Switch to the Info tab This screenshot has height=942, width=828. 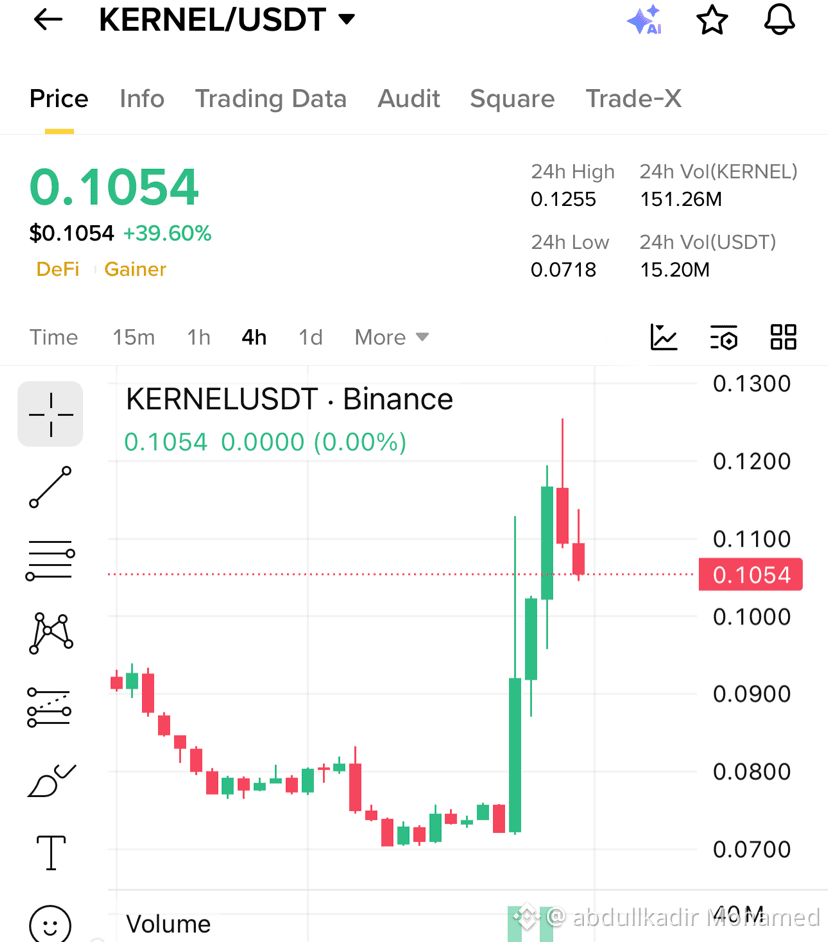[142, 99]
